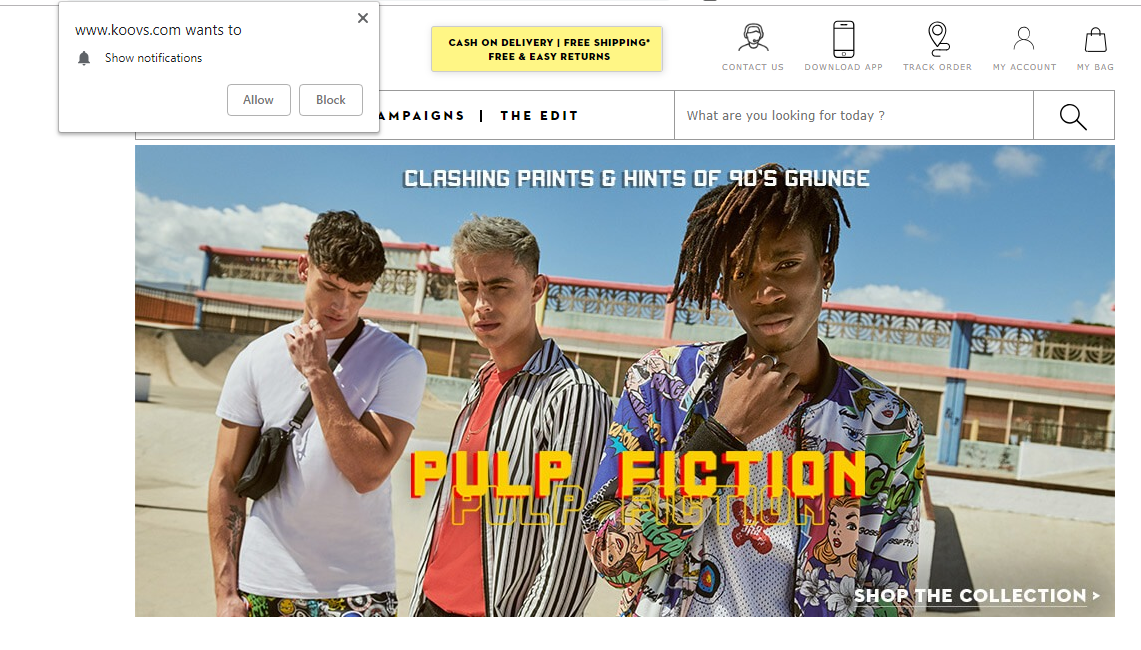Click the My Account text label

[x=1024, y=67]
